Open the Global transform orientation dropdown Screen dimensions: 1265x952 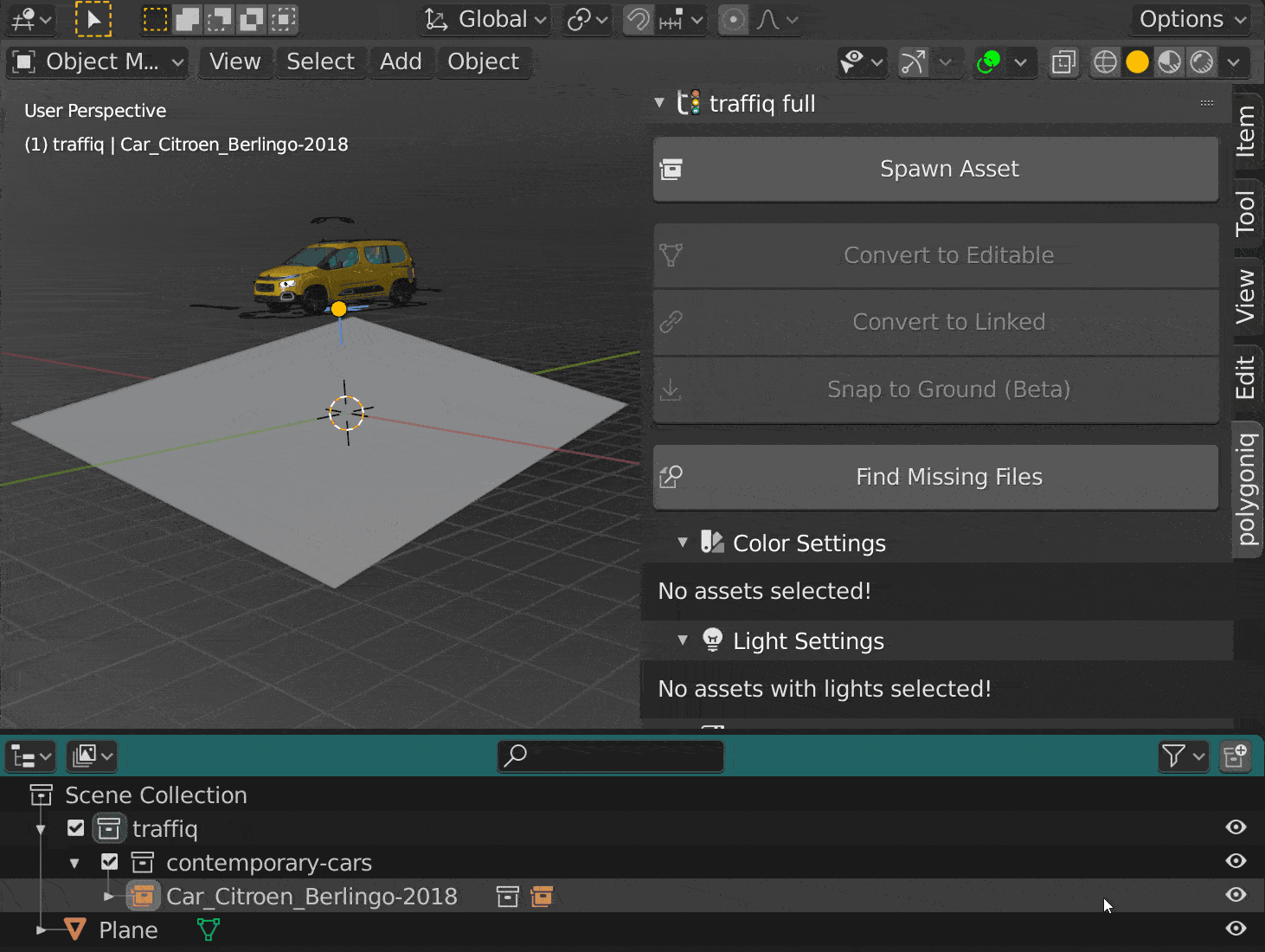click(x=486, y=19)
